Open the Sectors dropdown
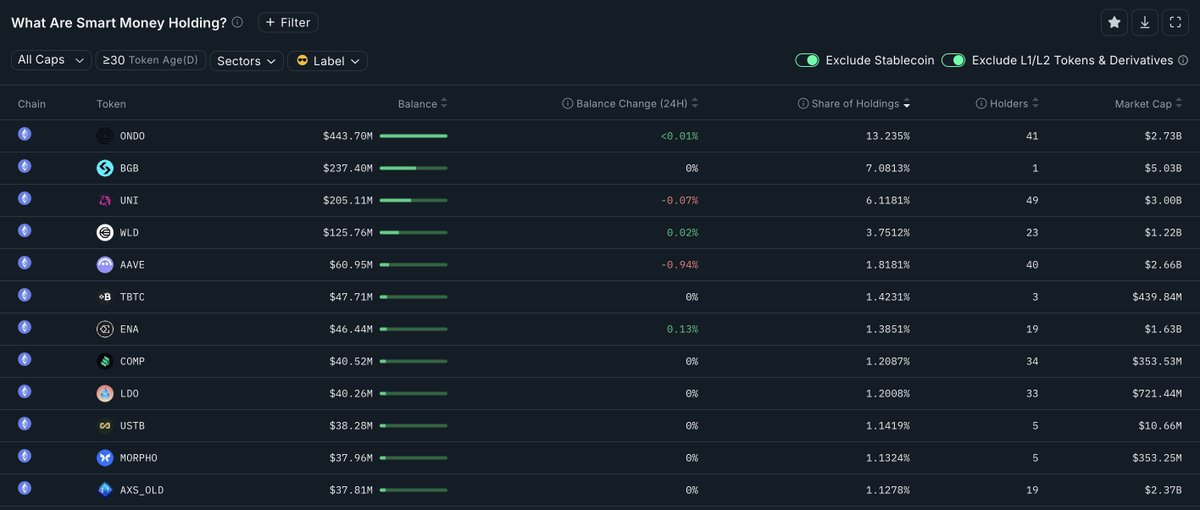The image size is (1200, 510). pos(246,61)
